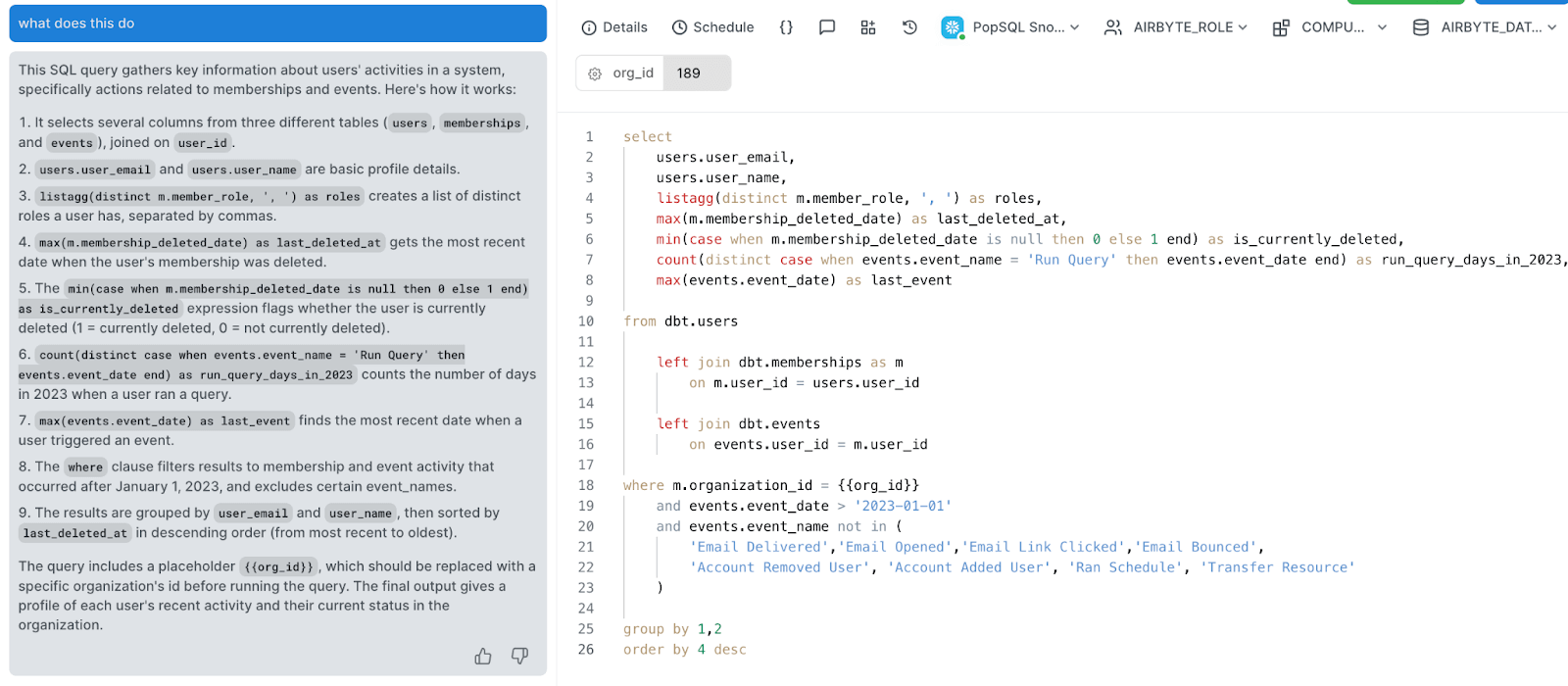Image resolution: width=1568 pixels, height=686 pixels.
Task: Click the {{org_id}} placeholder on line 18
Action: click(878, 486)
